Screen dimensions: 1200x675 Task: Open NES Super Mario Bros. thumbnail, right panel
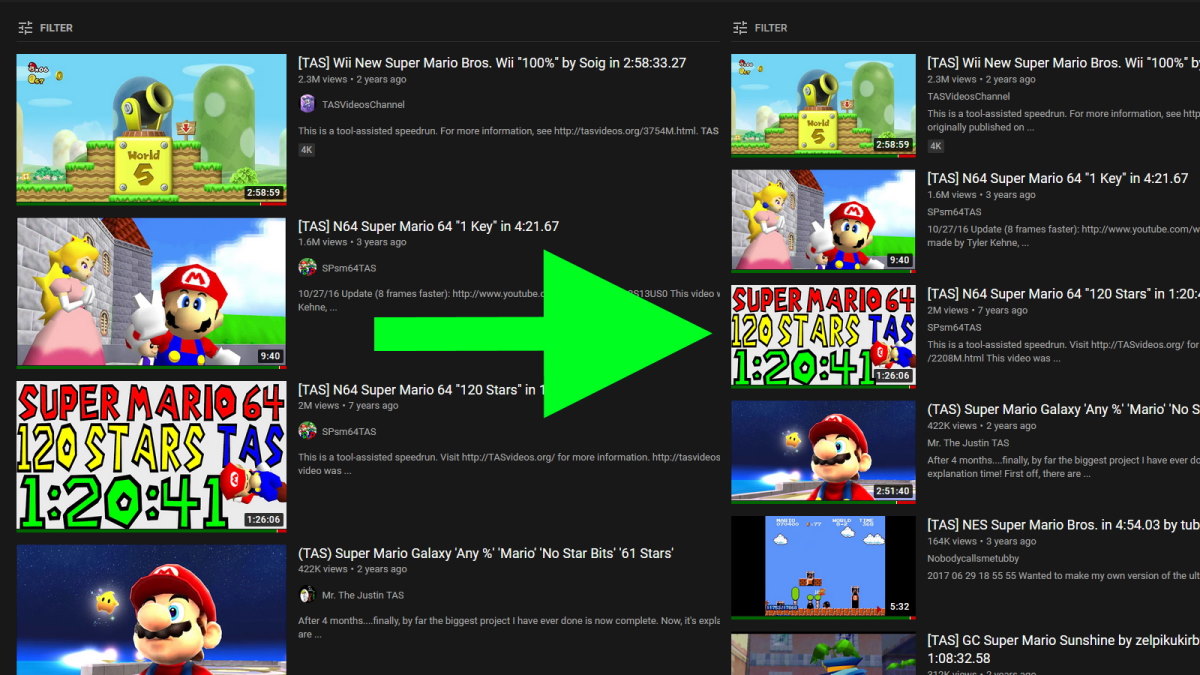click(823, 568)
